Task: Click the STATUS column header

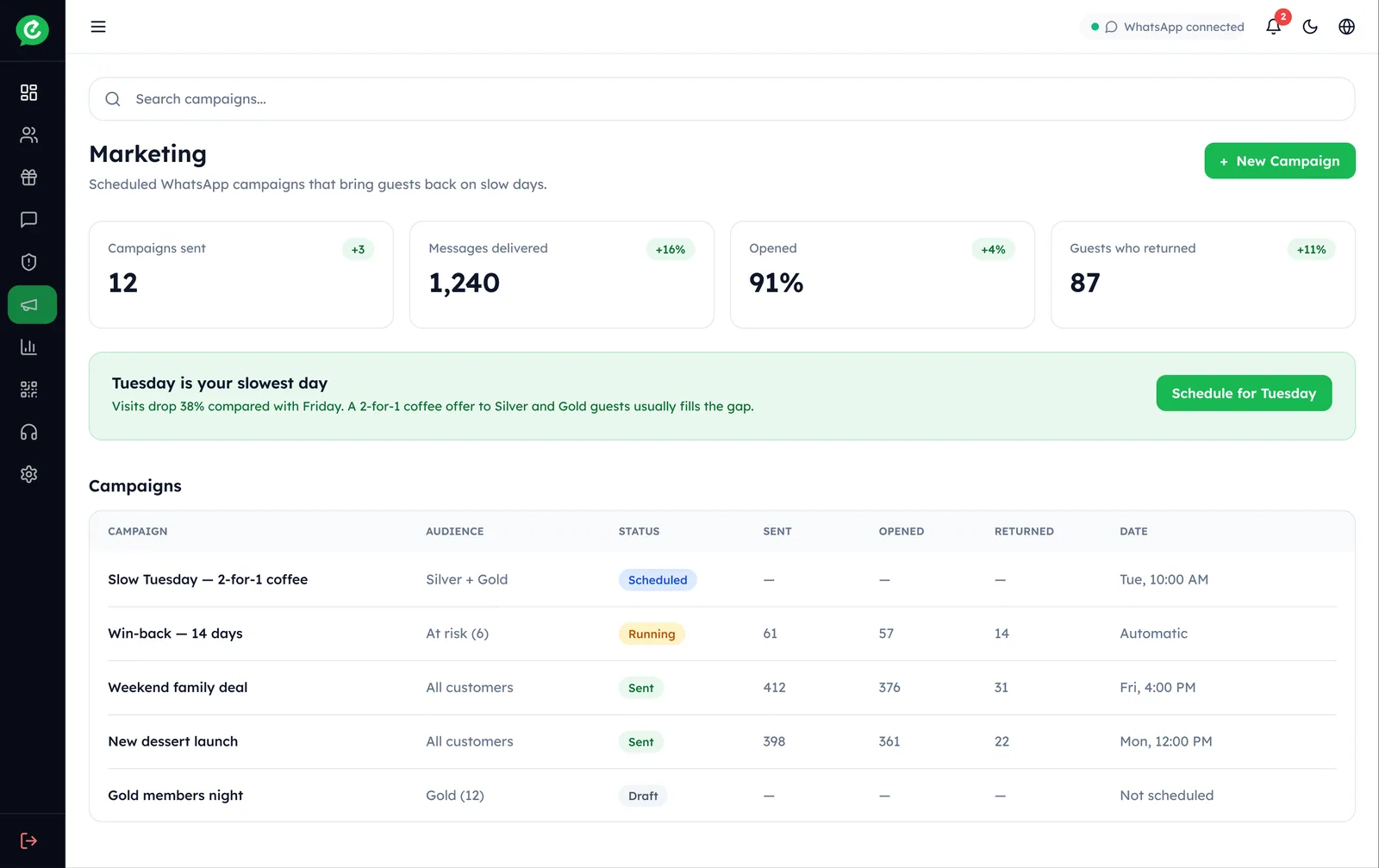Action: tap(639, 531)
